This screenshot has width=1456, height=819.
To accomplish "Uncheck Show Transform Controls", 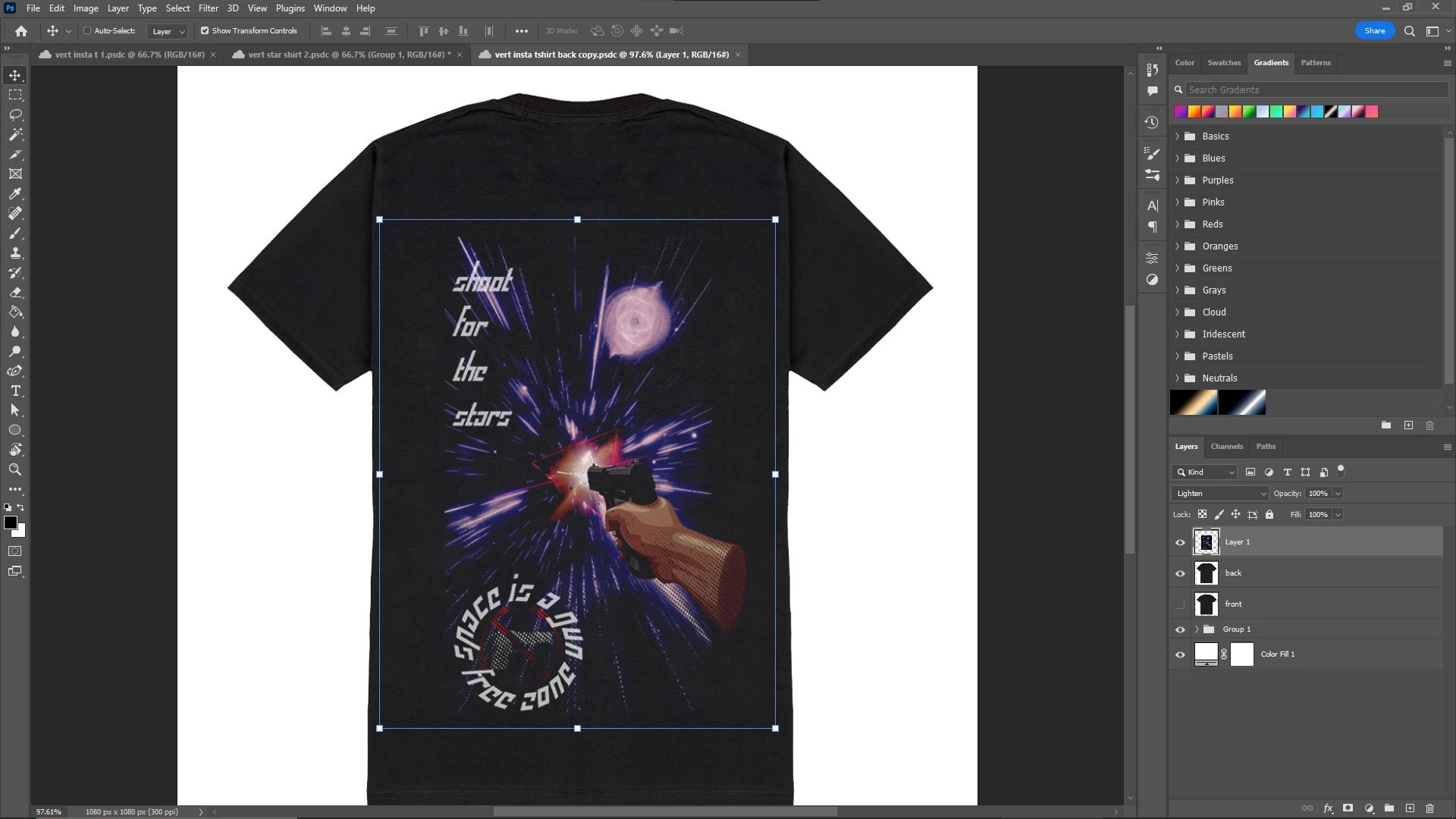I will (x=205, y=31).
